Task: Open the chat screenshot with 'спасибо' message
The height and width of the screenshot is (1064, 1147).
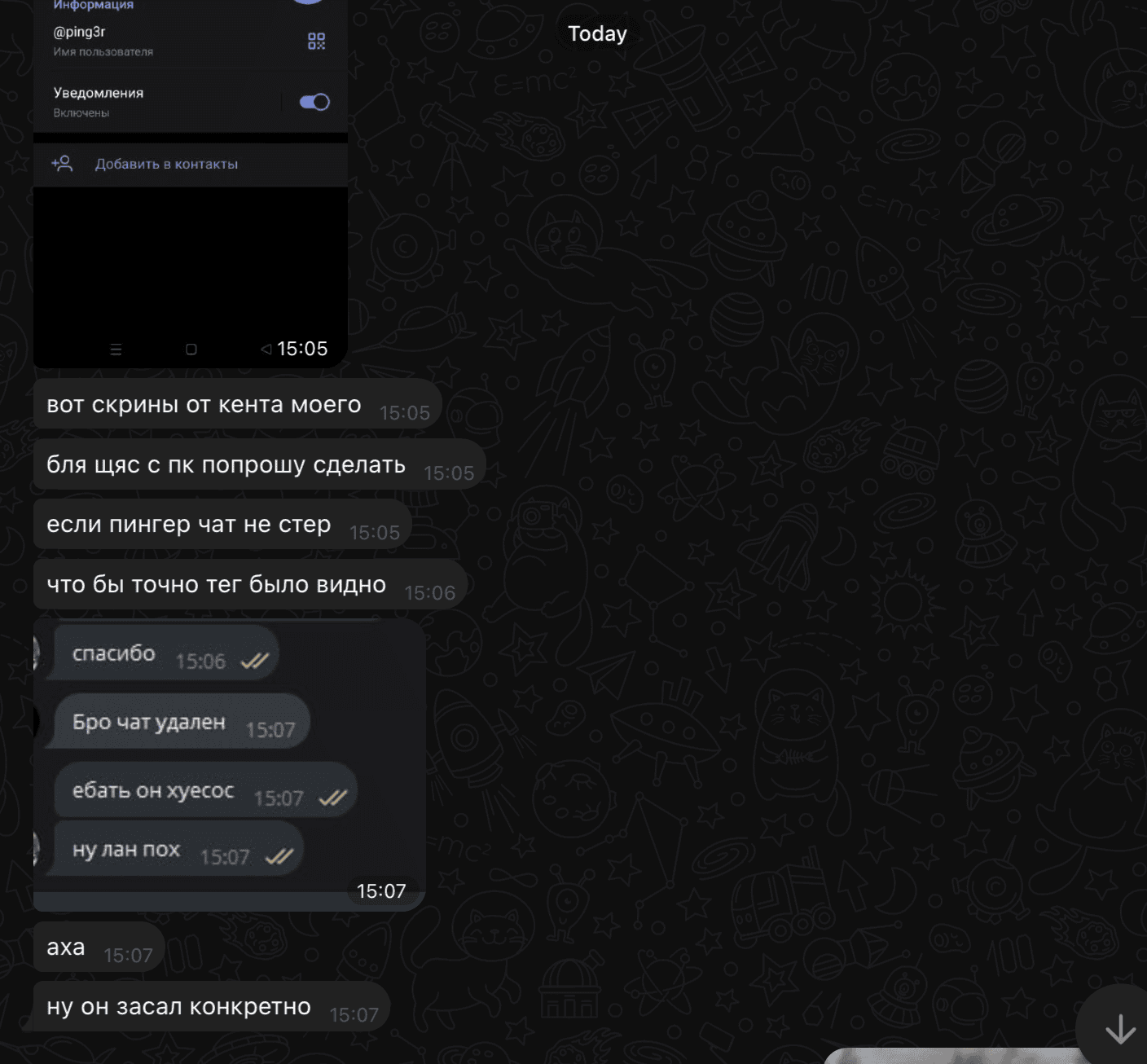Action: pyautogui.click(x=230, y=765)
